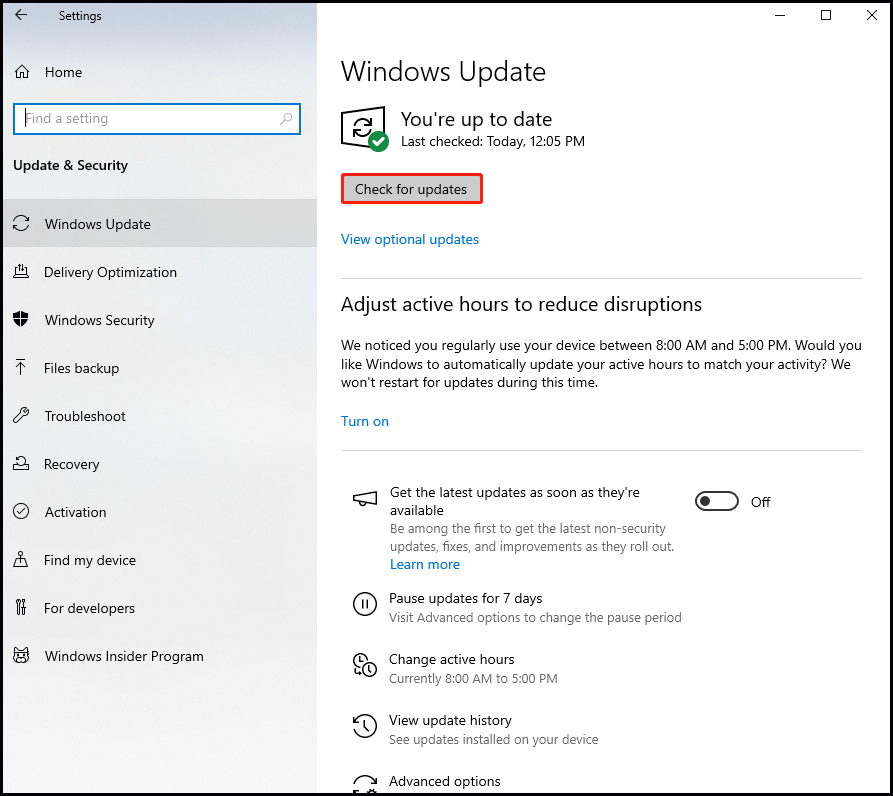Click the Advanced options gear icon

tap(364, 785)
